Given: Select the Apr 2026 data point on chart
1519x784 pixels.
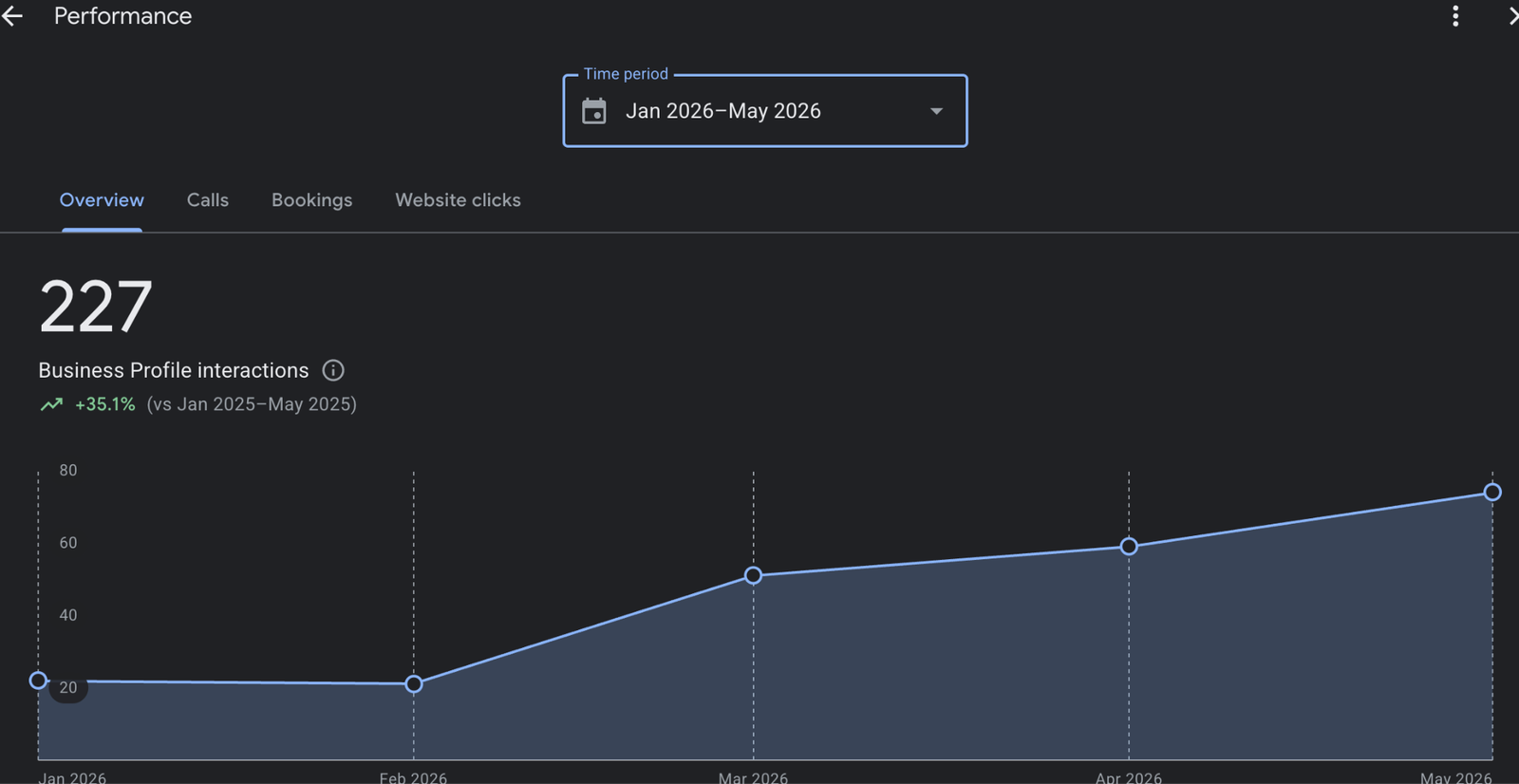Looking at the screenshot, I should (1129, 547).
